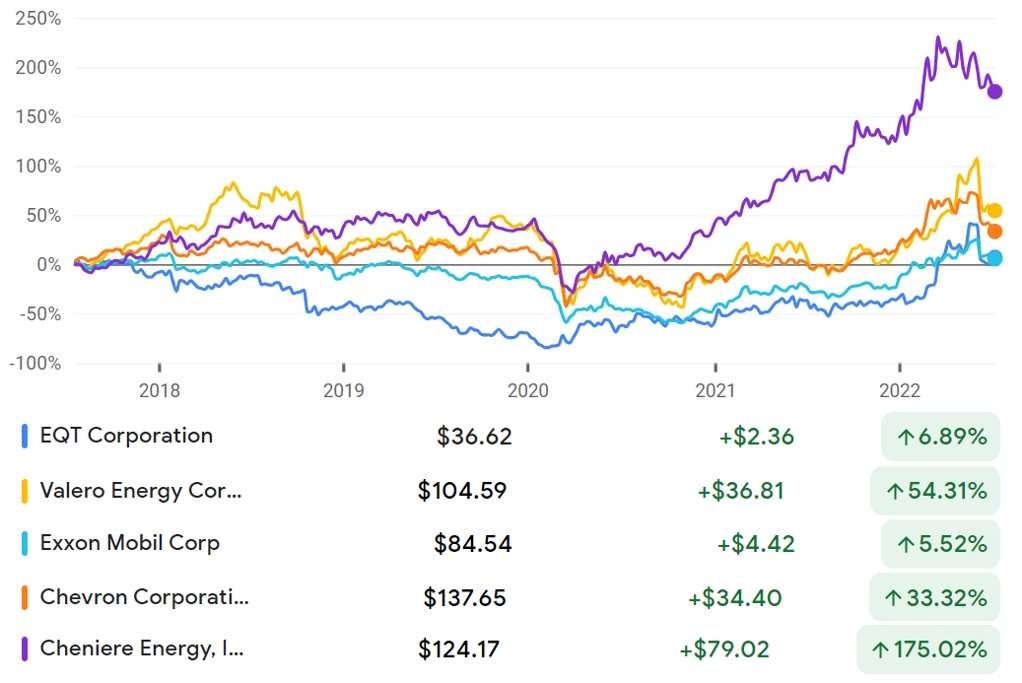1022x683 pixels.
Task: Click the orange Chevron endpoint dot
Action: tap(995, 231)
